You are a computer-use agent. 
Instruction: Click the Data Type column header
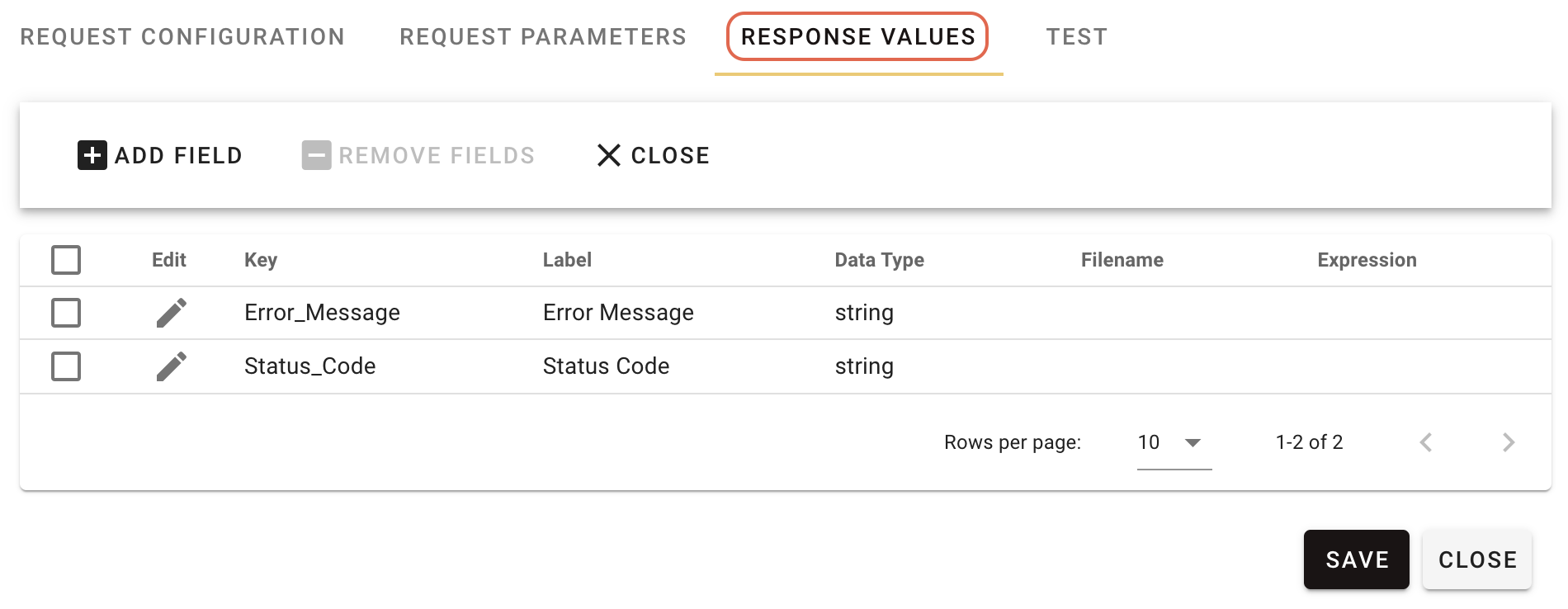pos(880,260)
